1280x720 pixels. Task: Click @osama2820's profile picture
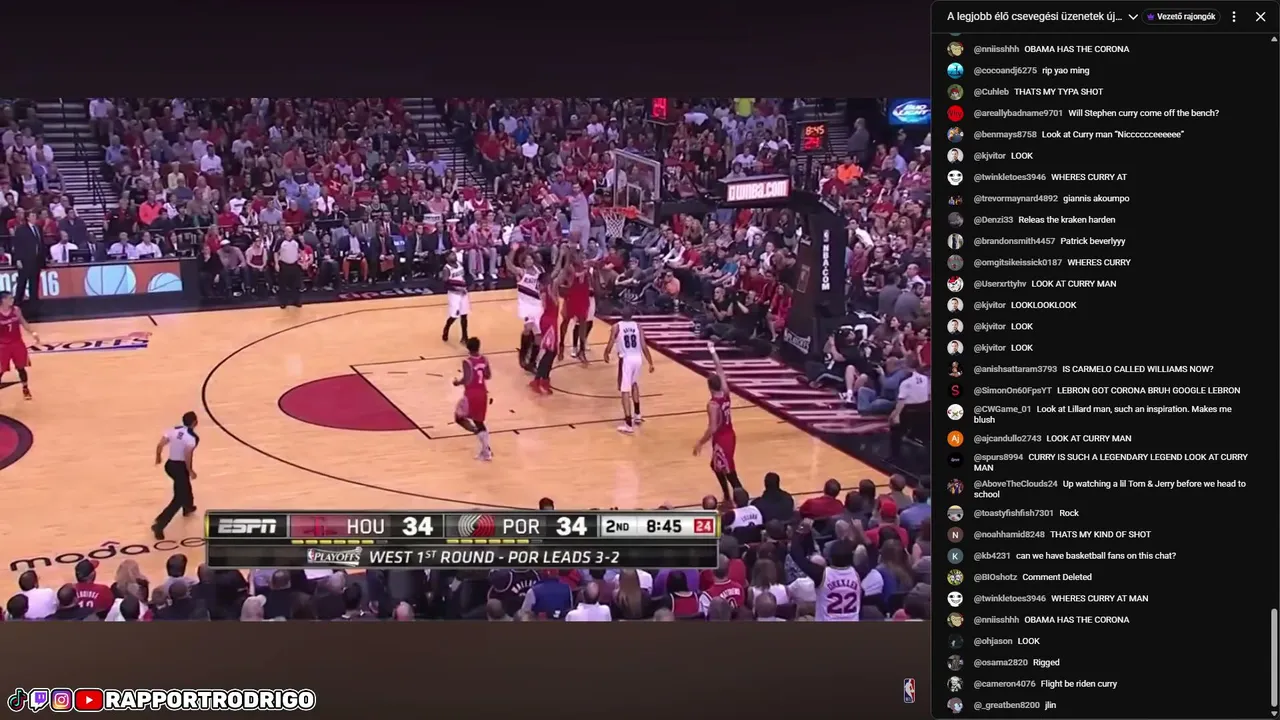955,663
